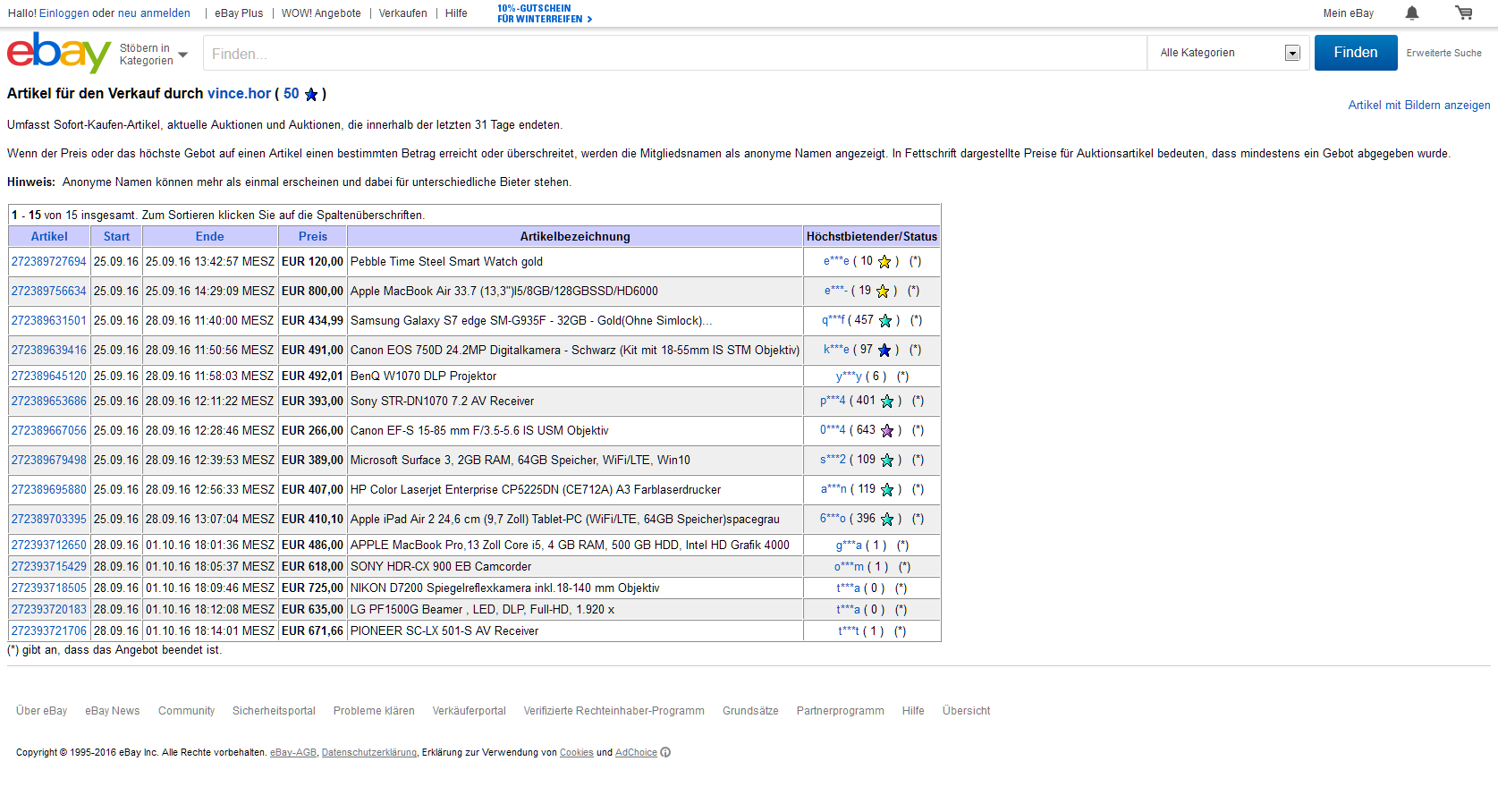Open item number 272389695880
Viewport: 1498px width, 812px height.
click(49, 490)
